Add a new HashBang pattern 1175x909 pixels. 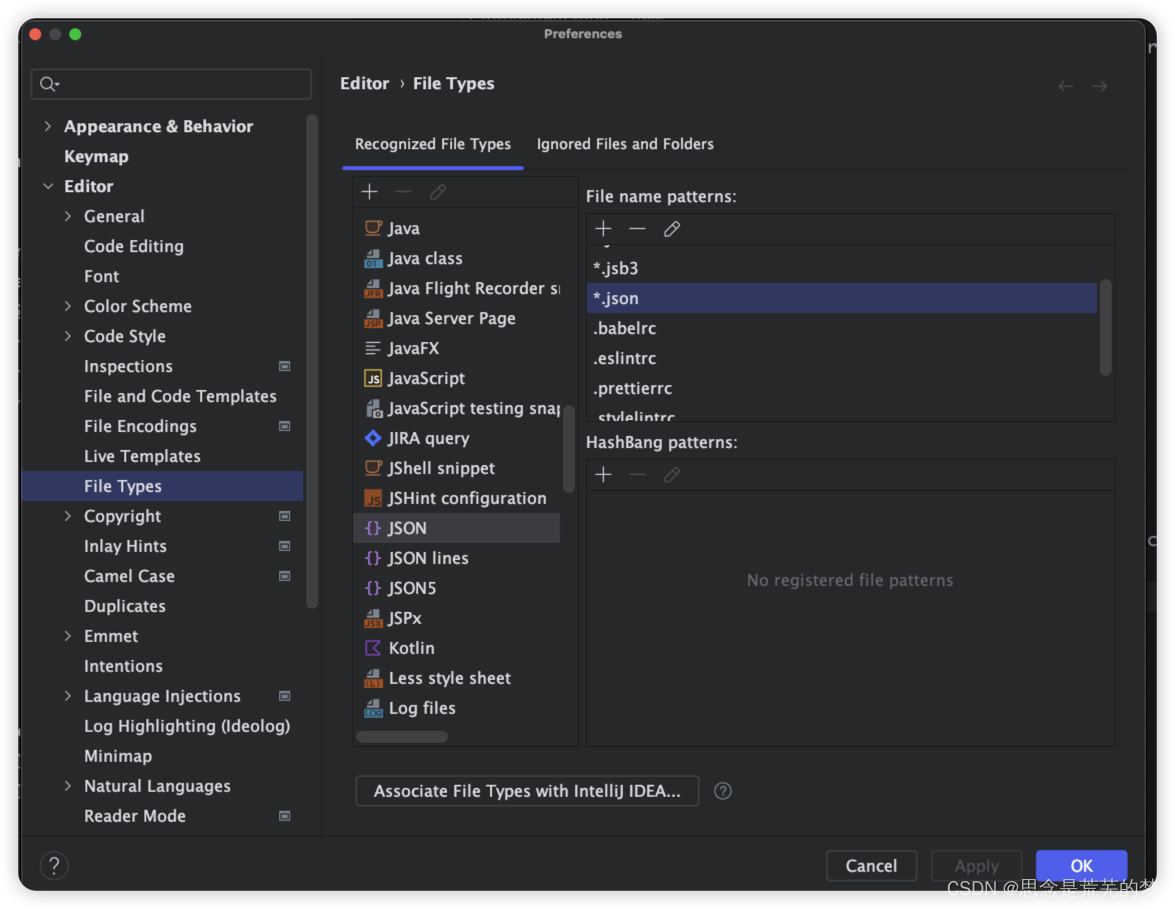(x=603, y=475)
